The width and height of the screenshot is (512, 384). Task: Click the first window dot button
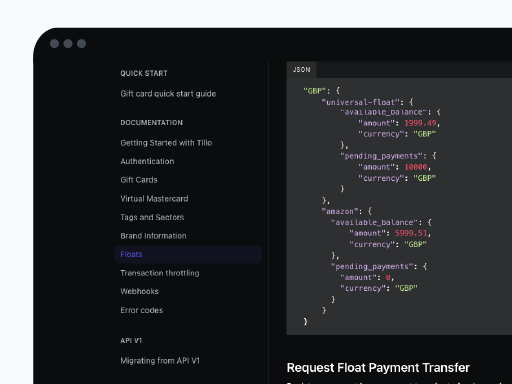54,44
